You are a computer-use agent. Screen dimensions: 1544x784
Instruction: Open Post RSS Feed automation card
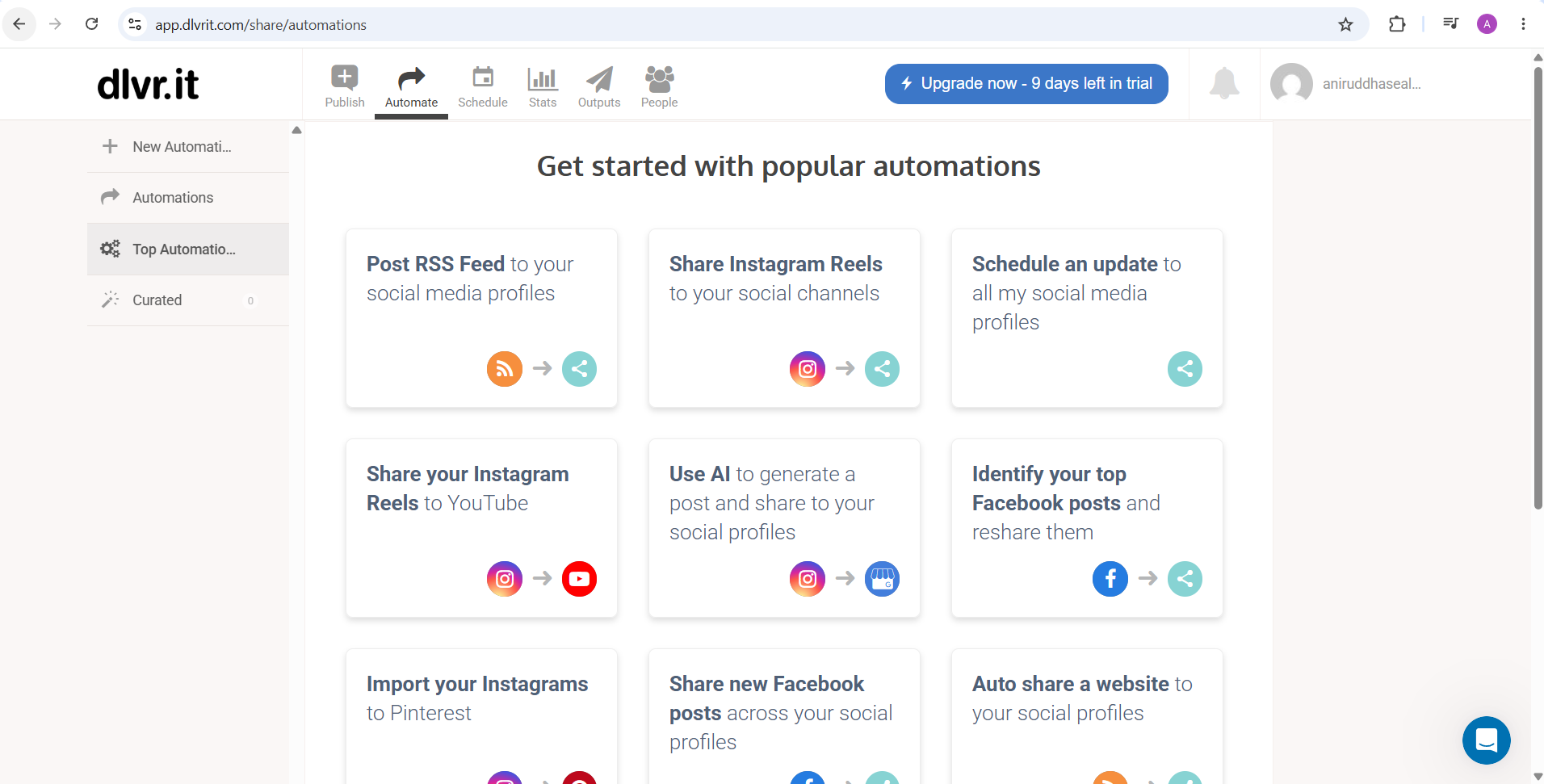coord(482,318)
